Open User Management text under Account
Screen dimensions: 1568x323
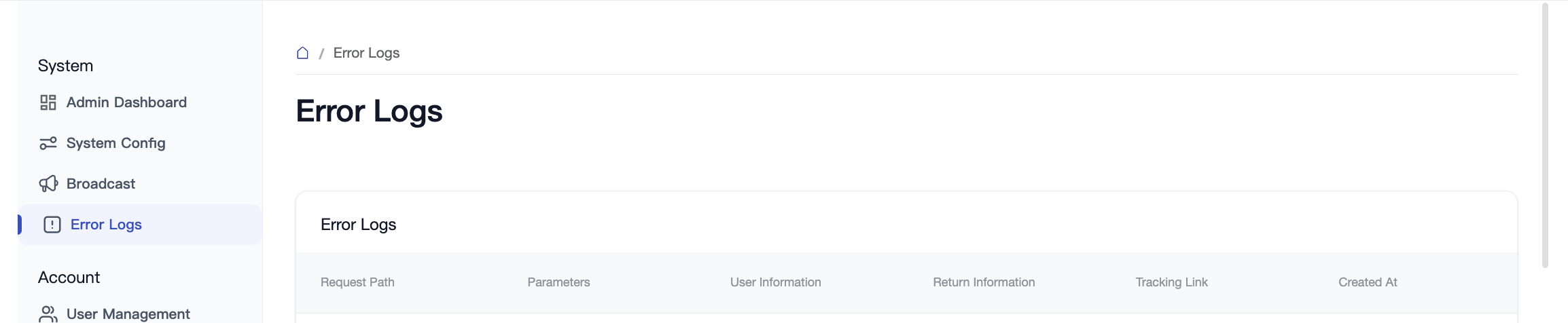128,314
